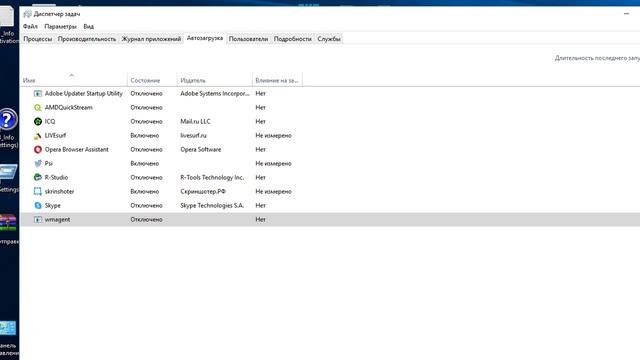Click the Mail.ru LLC publisher cell
Screen dimensions: 640x360
click(195, 122)
